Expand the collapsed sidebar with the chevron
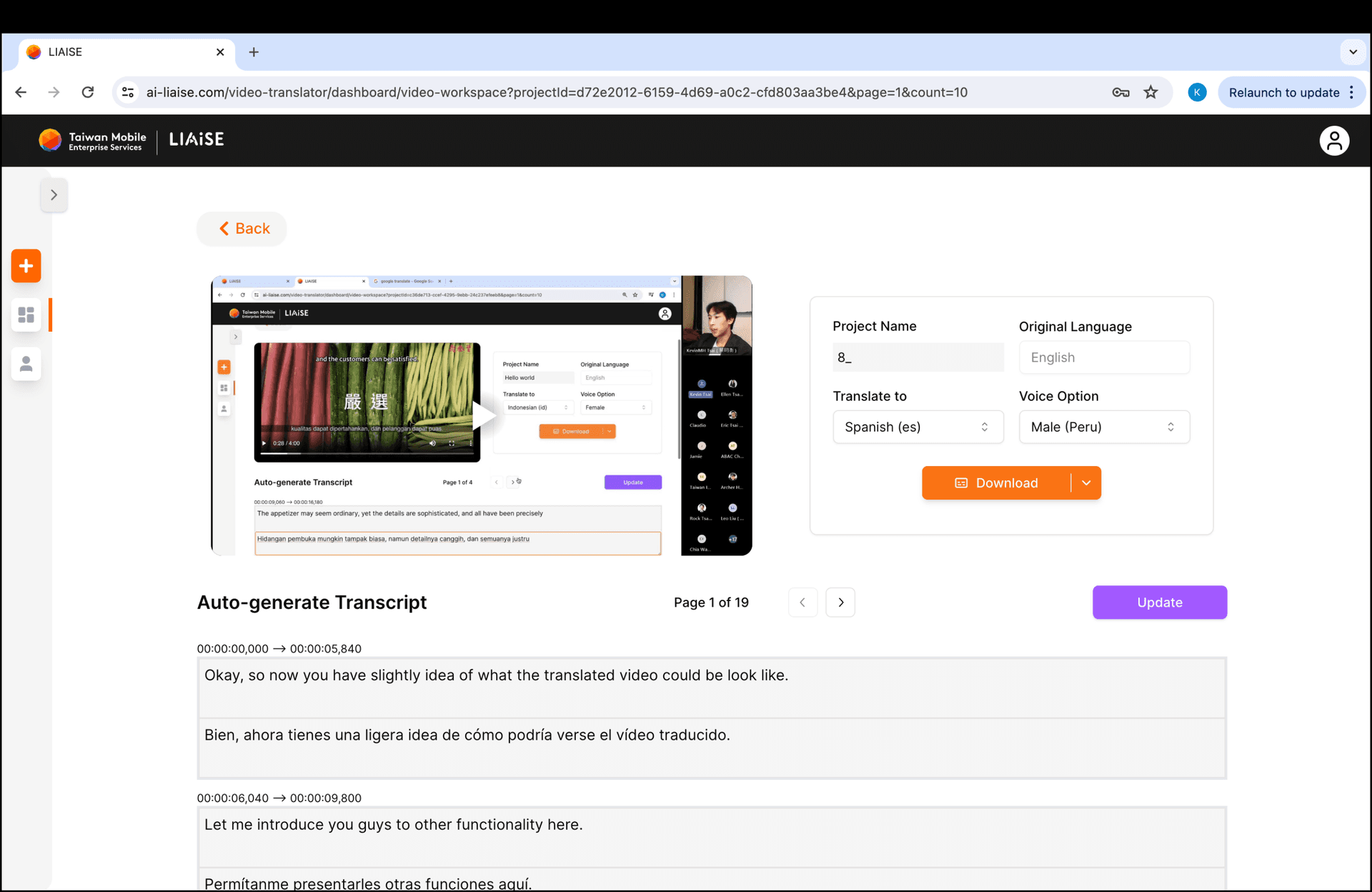 pos(54,194)
